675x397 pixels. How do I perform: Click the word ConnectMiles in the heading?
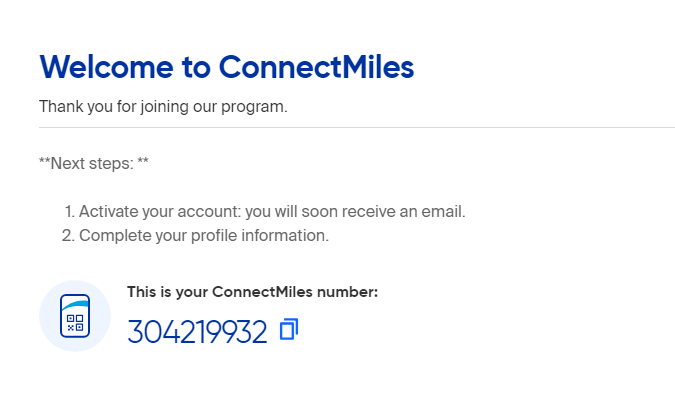(x=316, y=67)
